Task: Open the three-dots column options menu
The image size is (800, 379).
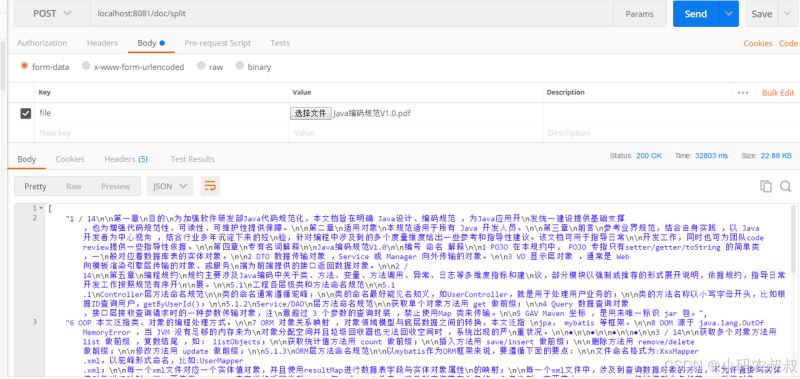Action: tap(743, 93)
